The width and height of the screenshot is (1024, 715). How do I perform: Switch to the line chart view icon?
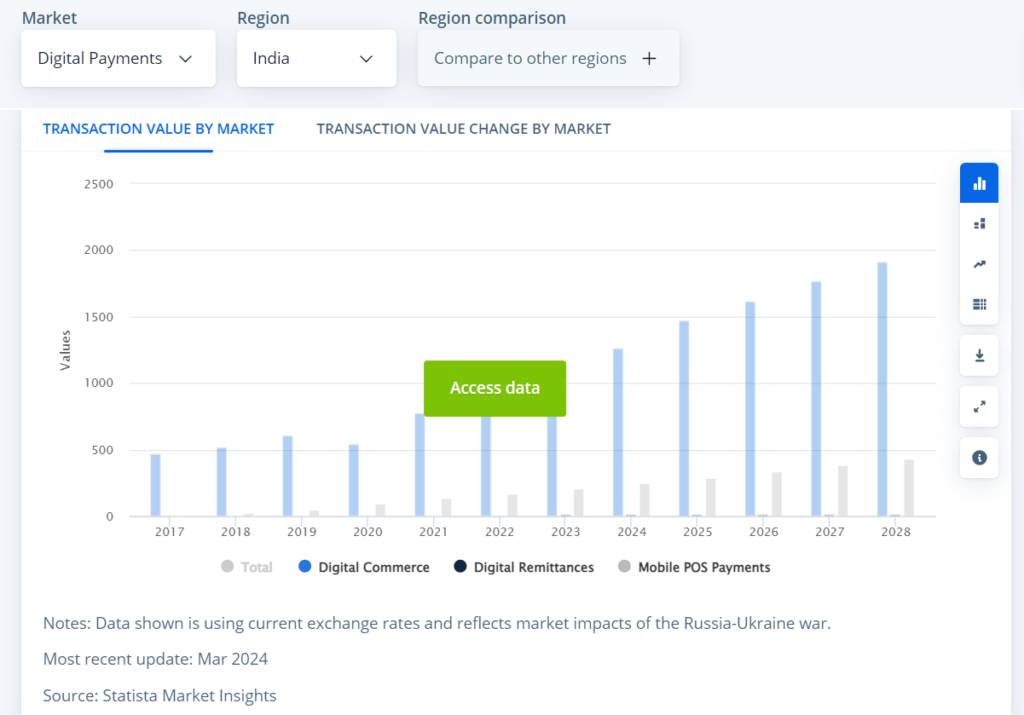[x=979, y=264]
